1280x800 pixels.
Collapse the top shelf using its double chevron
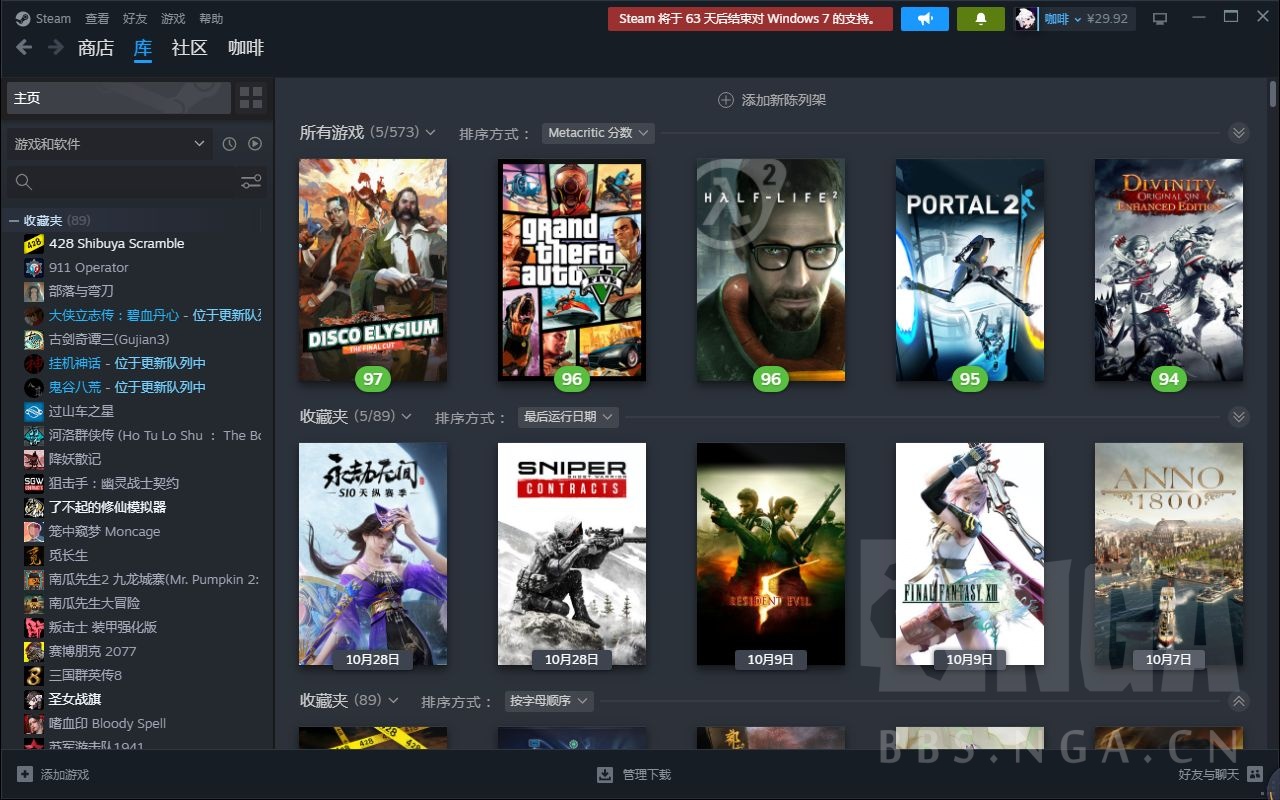pos(1239,132)
